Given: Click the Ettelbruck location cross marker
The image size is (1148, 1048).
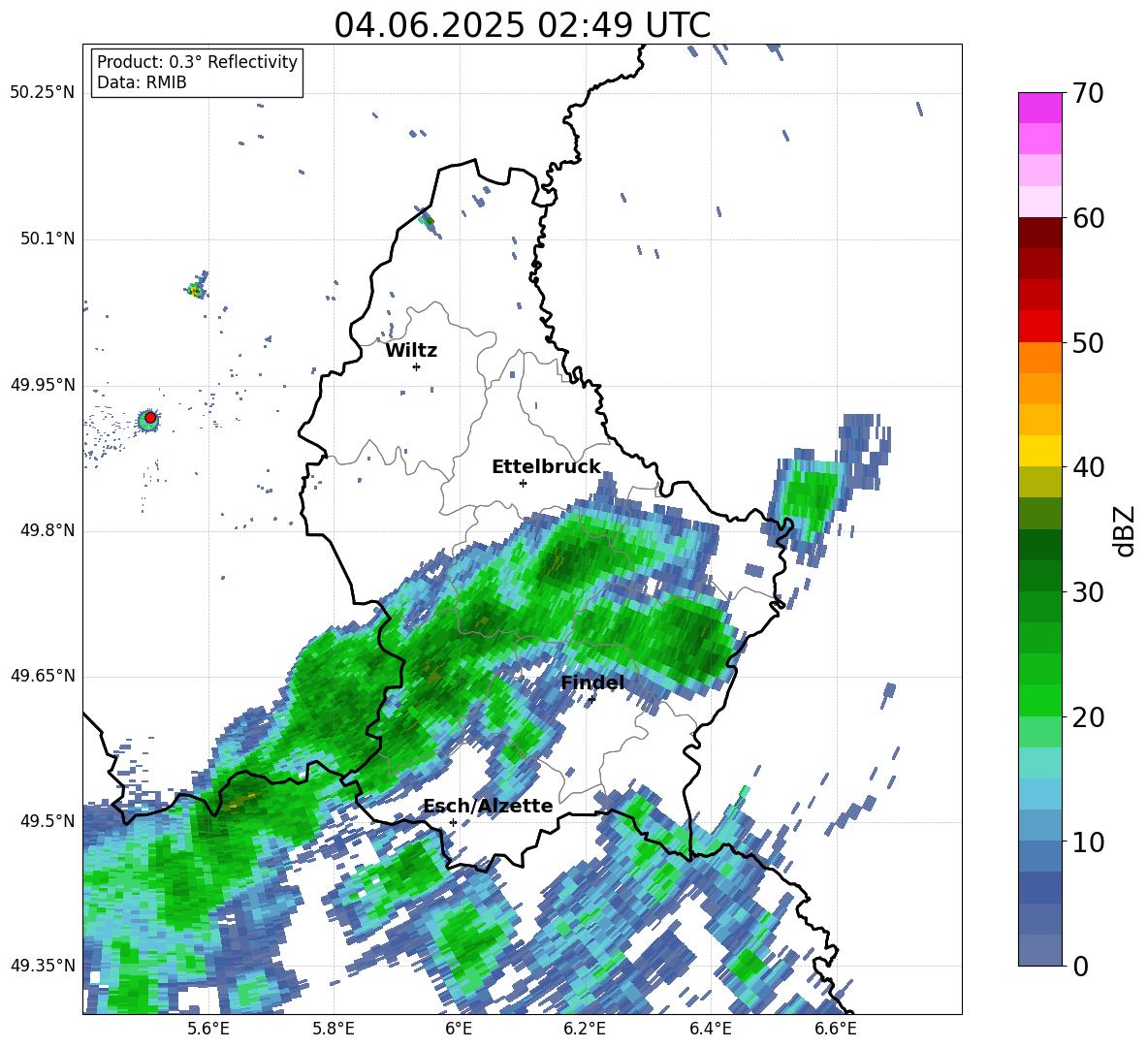Looking at the screenshot, I should click(x=523, y=483).
